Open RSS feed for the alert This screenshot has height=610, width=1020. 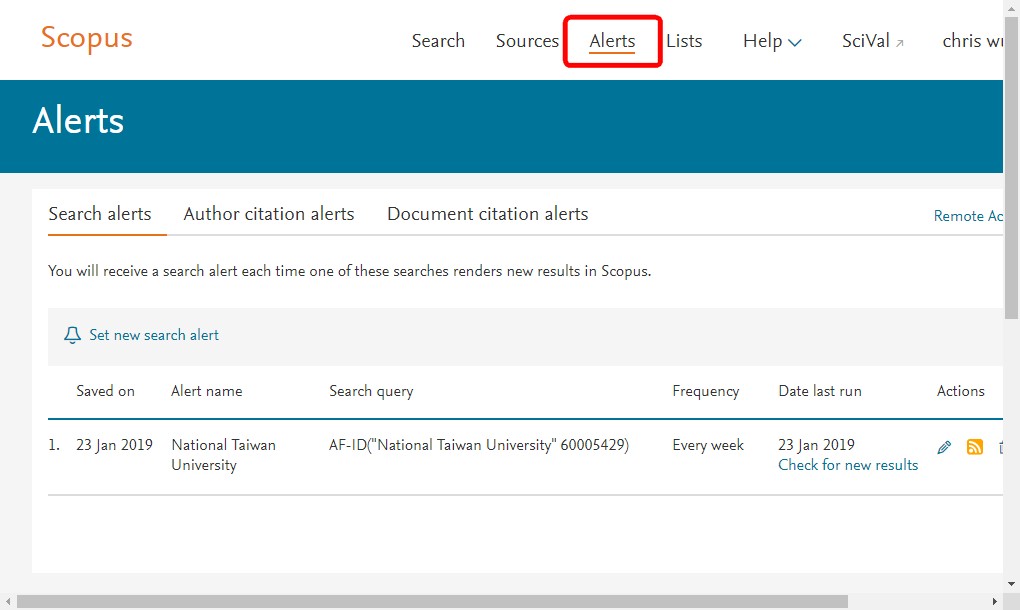974,447
